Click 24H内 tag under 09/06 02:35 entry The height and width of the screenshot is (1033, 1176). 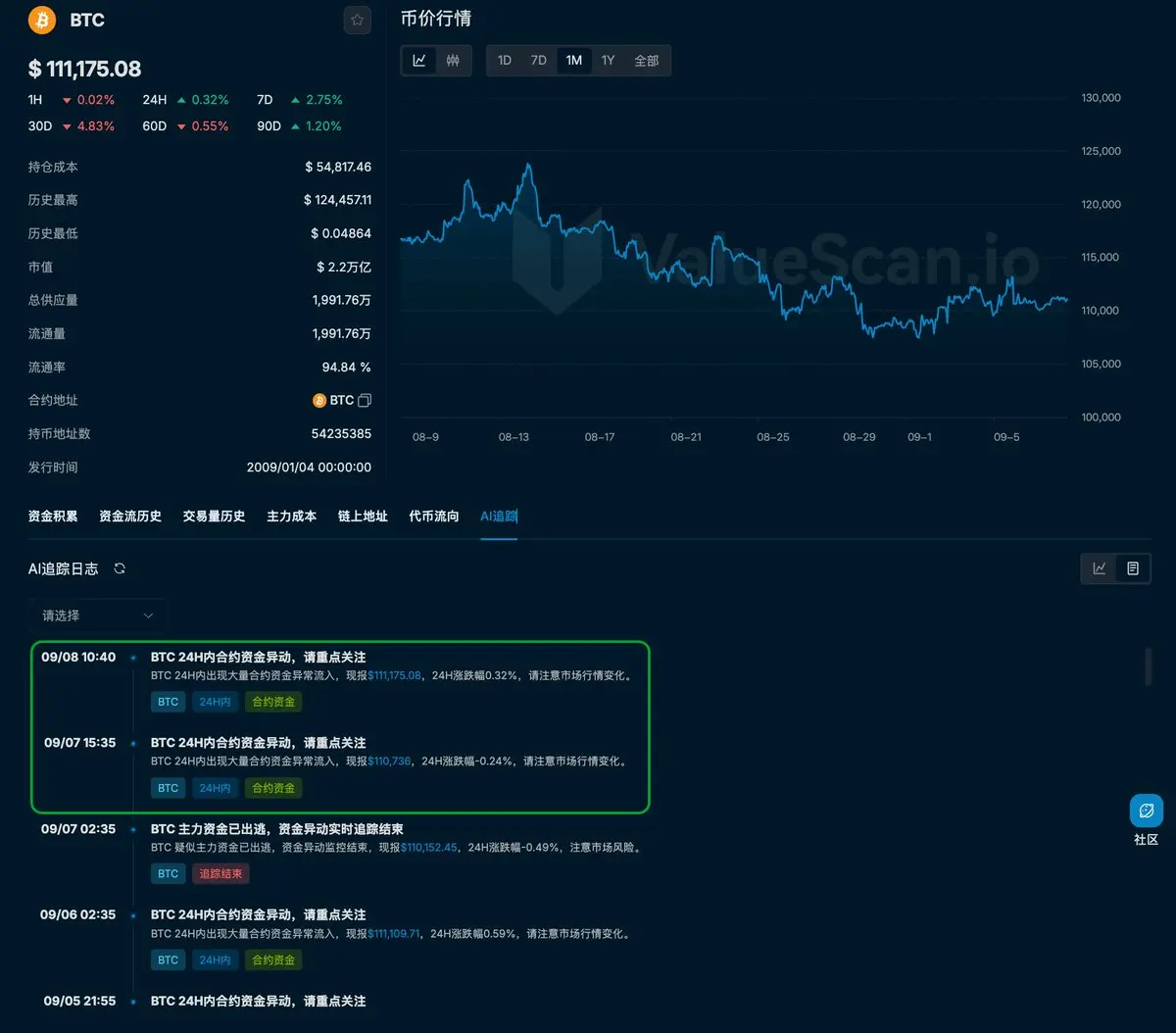click(x=216, y=960)
